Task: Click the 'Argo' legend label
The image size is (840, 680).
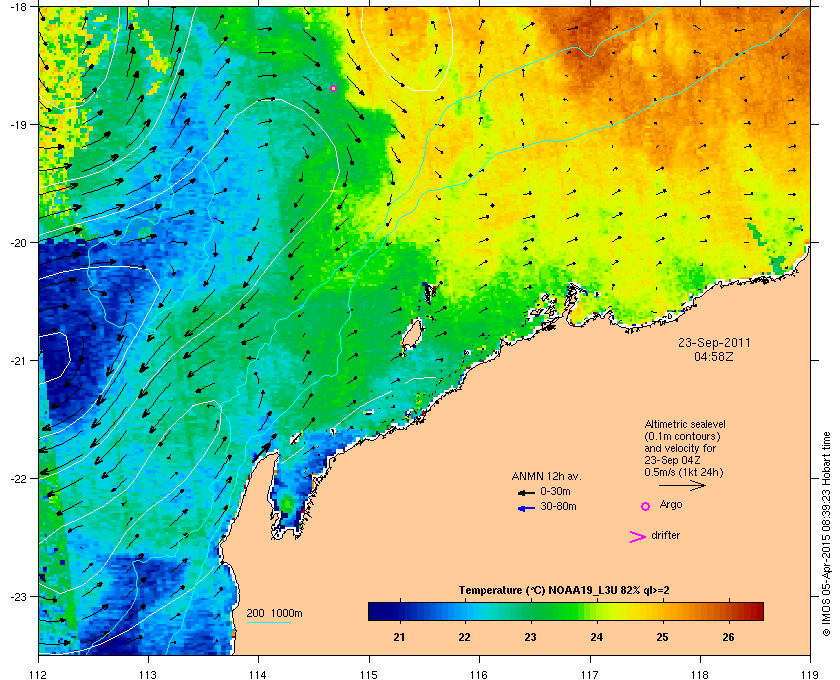Action: (x=671, y=505)
